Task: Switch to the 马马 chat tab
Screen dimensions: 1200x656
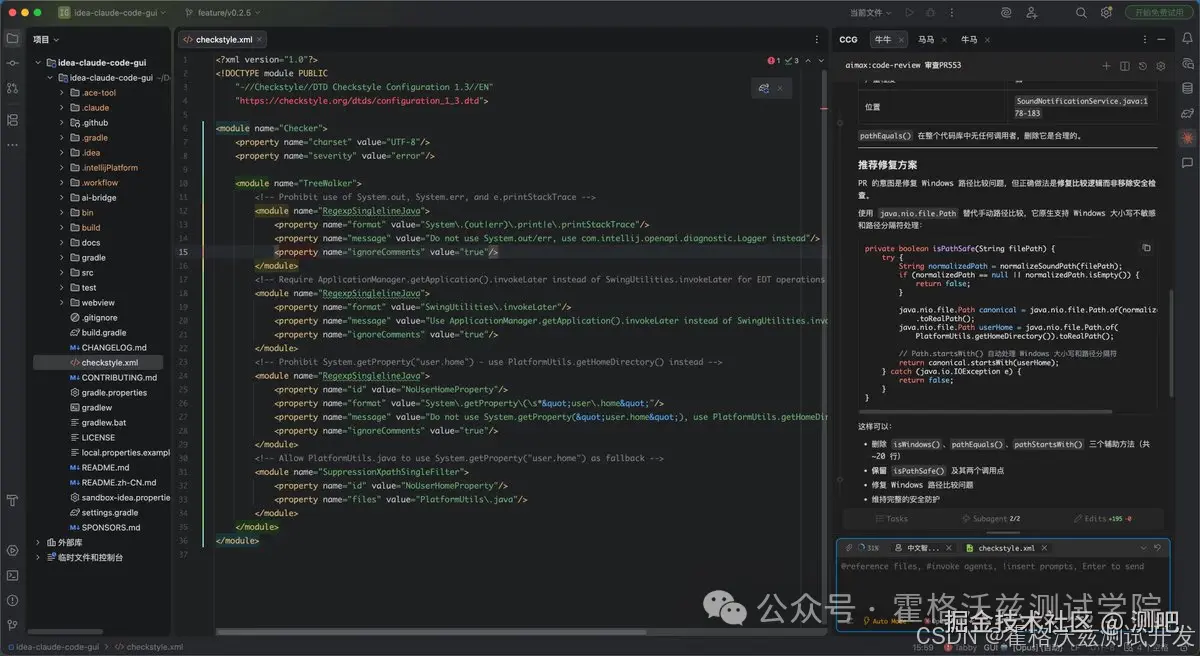Action: [926, 40]
